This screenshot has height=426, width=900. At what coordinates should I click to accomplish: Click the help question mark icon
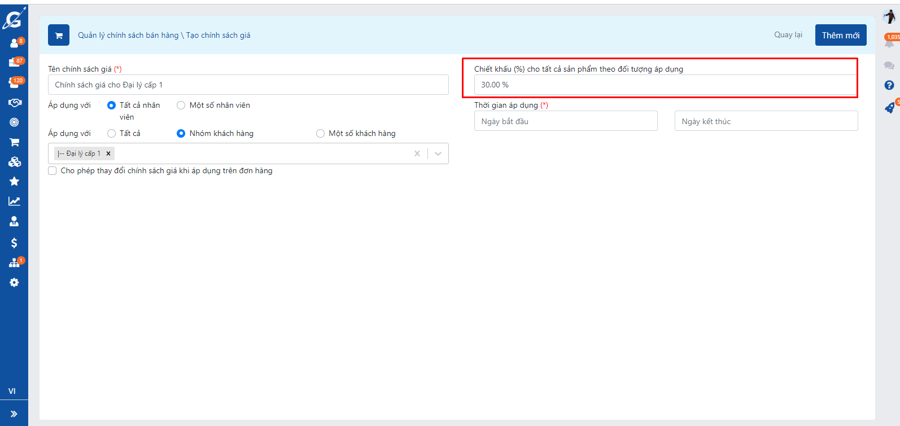coord(889,86)
